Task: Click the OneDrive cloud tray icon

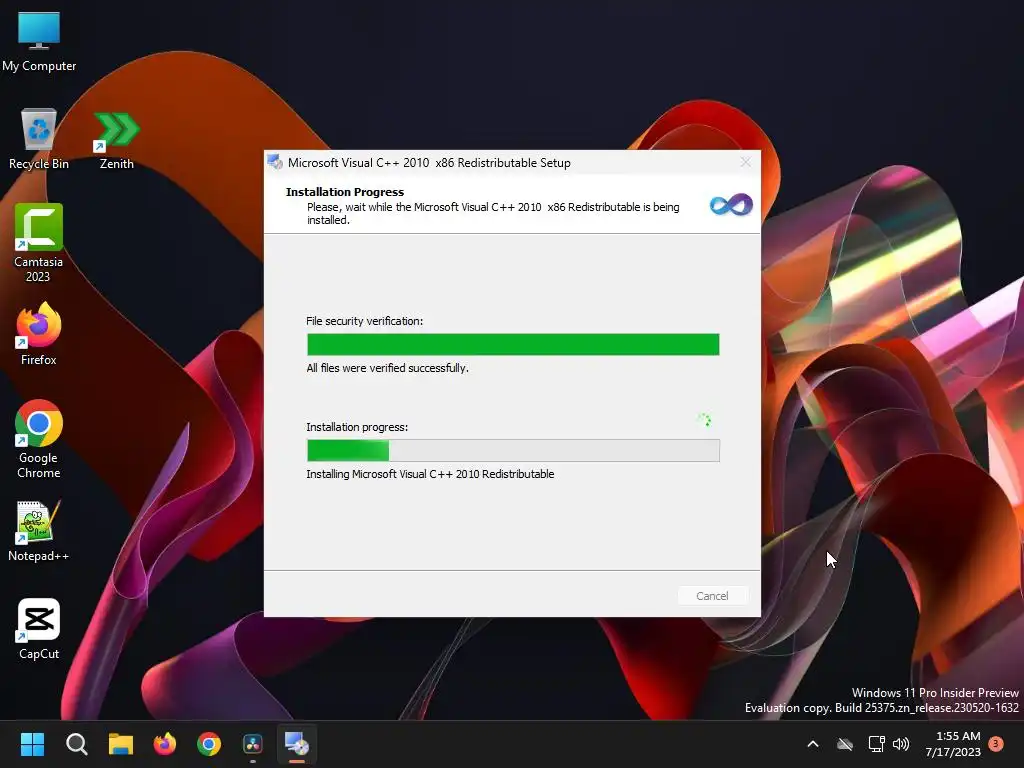Action: [x=845, y=744]
